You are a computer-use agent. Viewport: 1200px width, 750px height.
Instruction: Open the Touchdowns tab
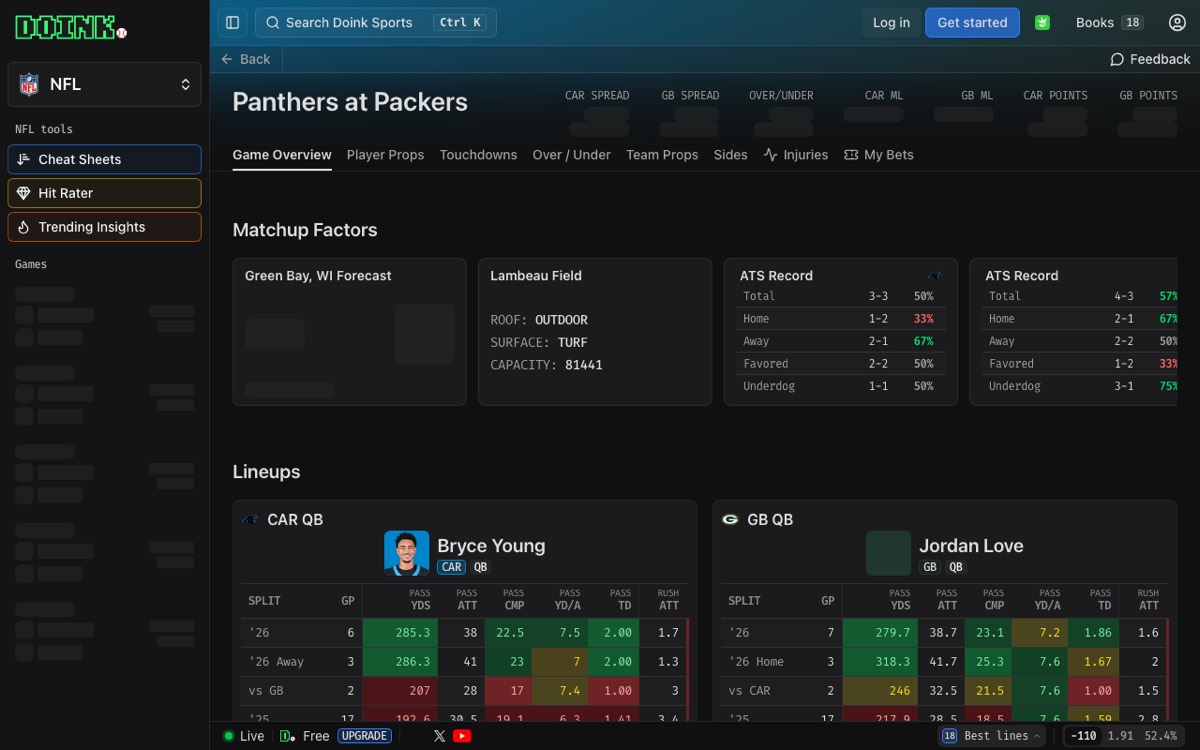(478, 155)
